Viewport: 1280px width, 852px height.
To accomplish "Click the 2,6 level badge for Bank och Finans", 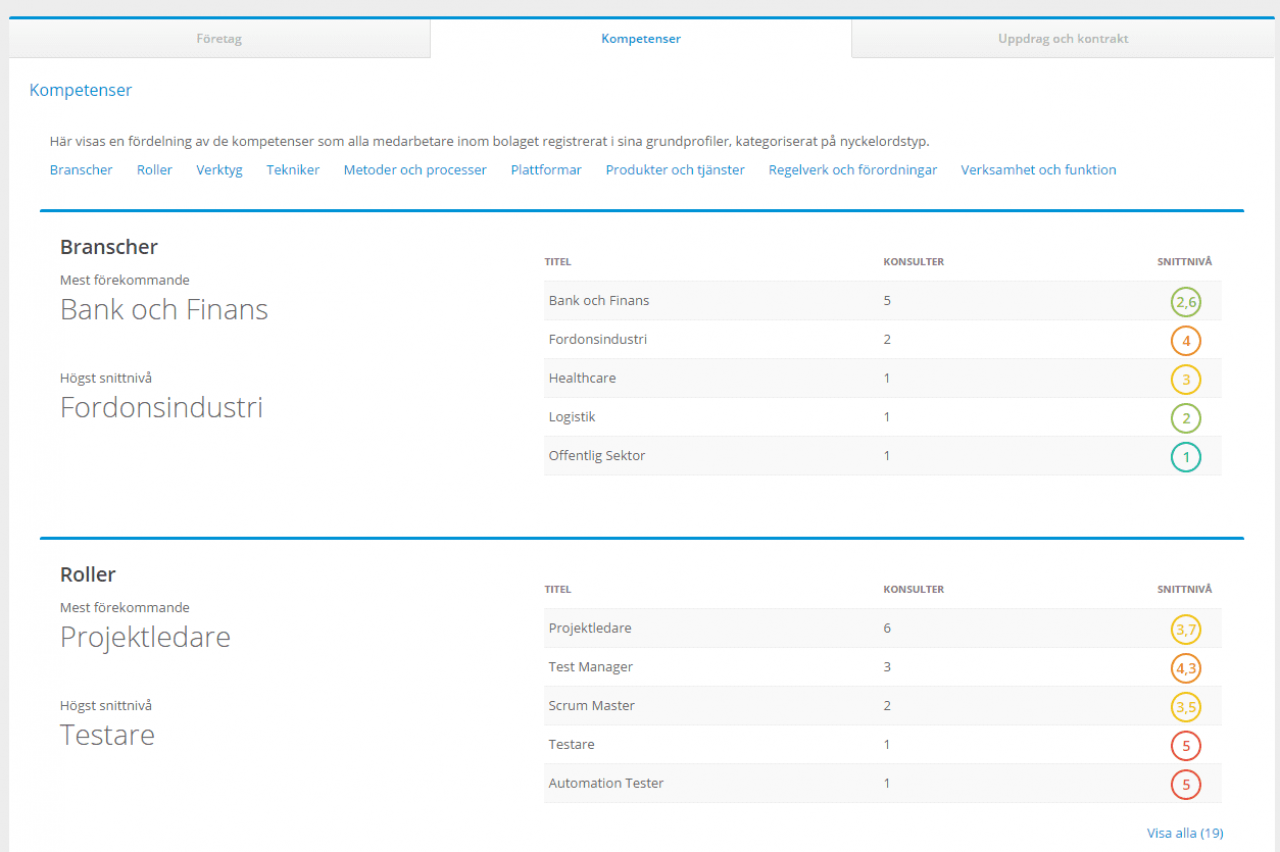I will (x=1186, y=301).
